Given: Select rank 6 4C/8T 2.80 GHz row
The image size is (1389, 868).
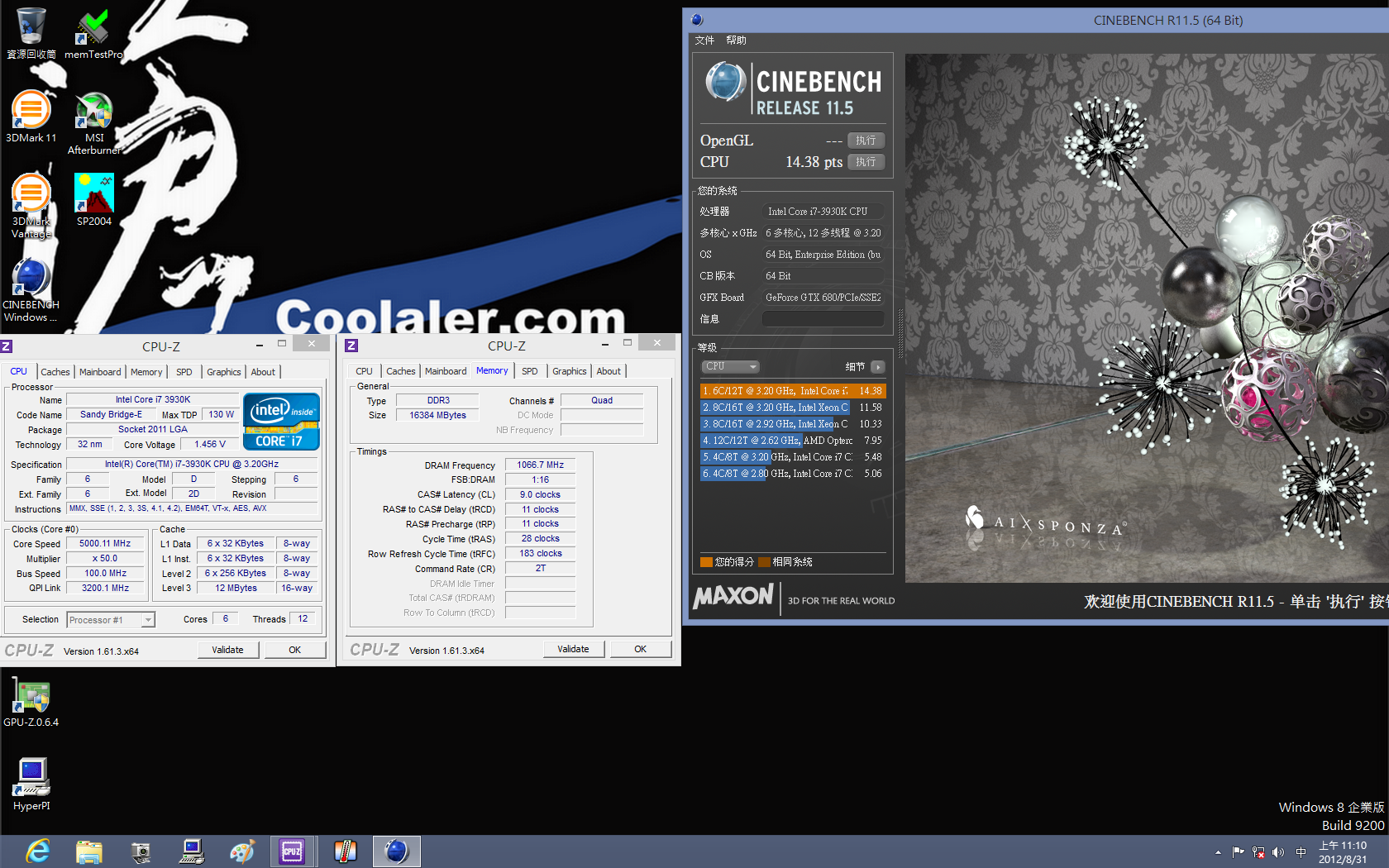Looking at the screenshot, I should 793,474.
